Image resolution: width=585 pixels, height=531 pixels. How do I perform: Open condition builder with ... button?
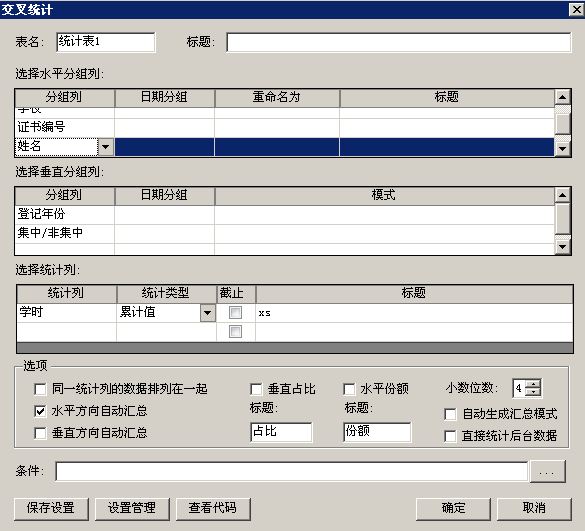(547, 472)
